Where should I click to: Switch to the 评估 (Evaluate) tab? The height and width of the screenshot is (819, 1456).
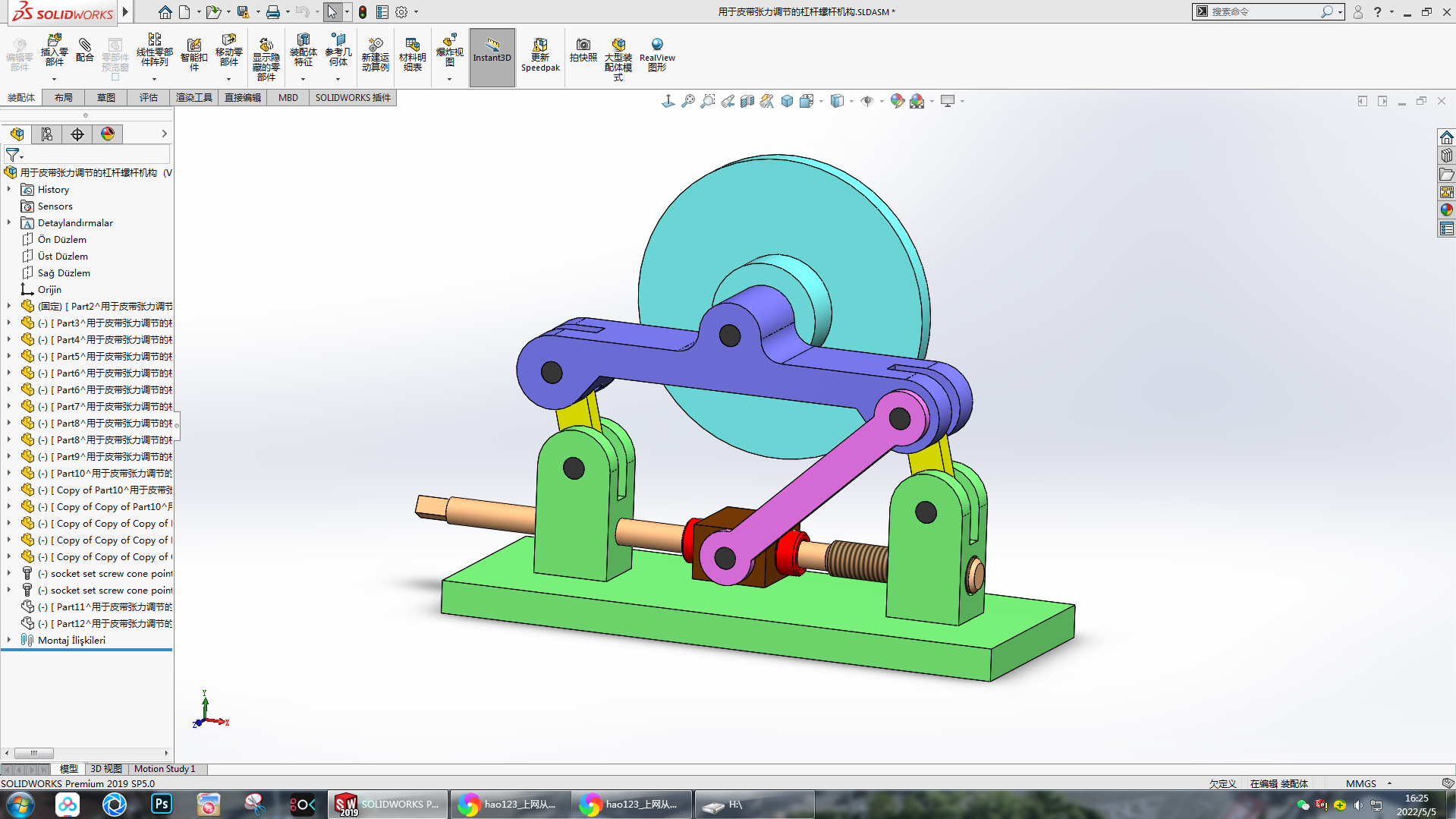[148, 98]
